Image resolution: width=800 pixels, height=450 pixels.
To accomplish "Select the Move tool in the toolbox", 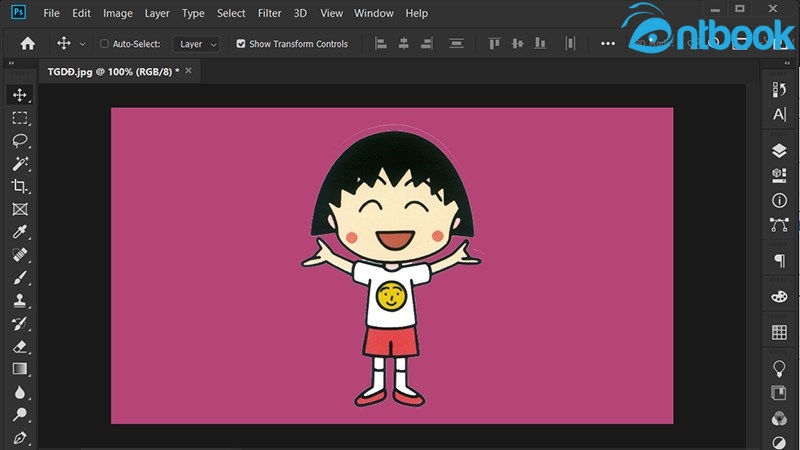I will tap(20, 95).
